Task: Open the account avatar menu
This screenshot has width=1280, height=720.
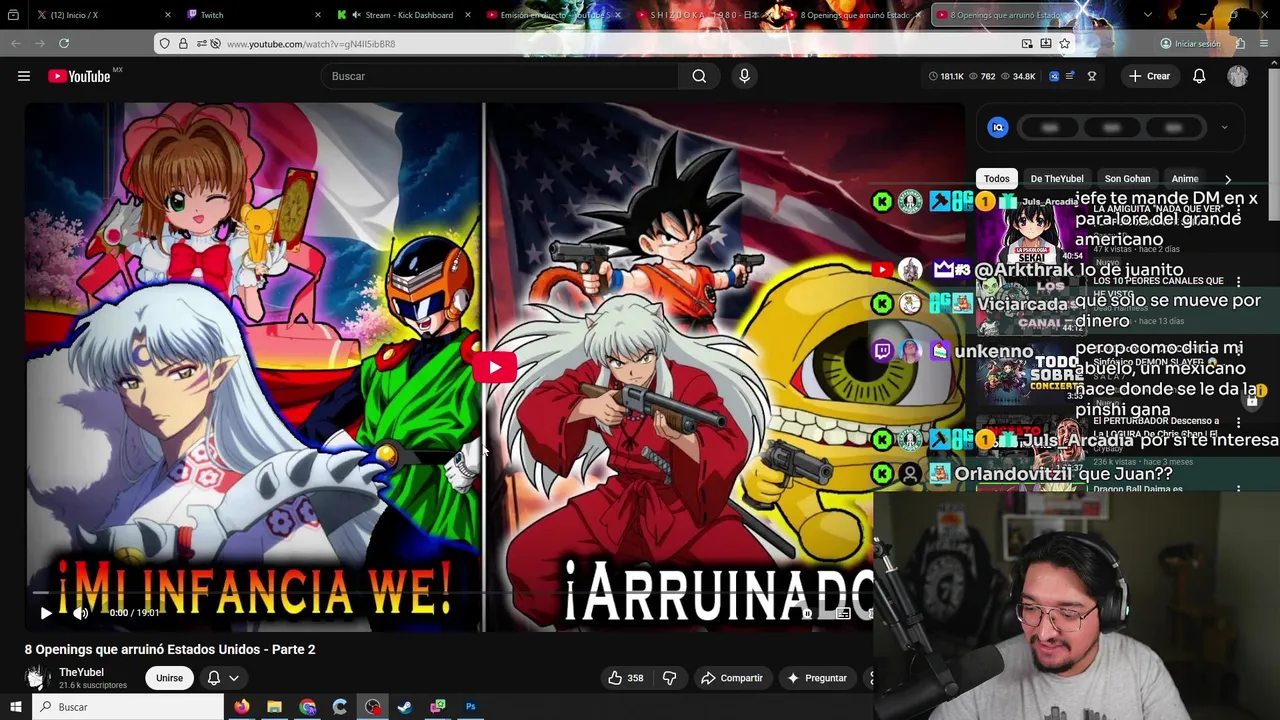Action: tap(1238, 76)
